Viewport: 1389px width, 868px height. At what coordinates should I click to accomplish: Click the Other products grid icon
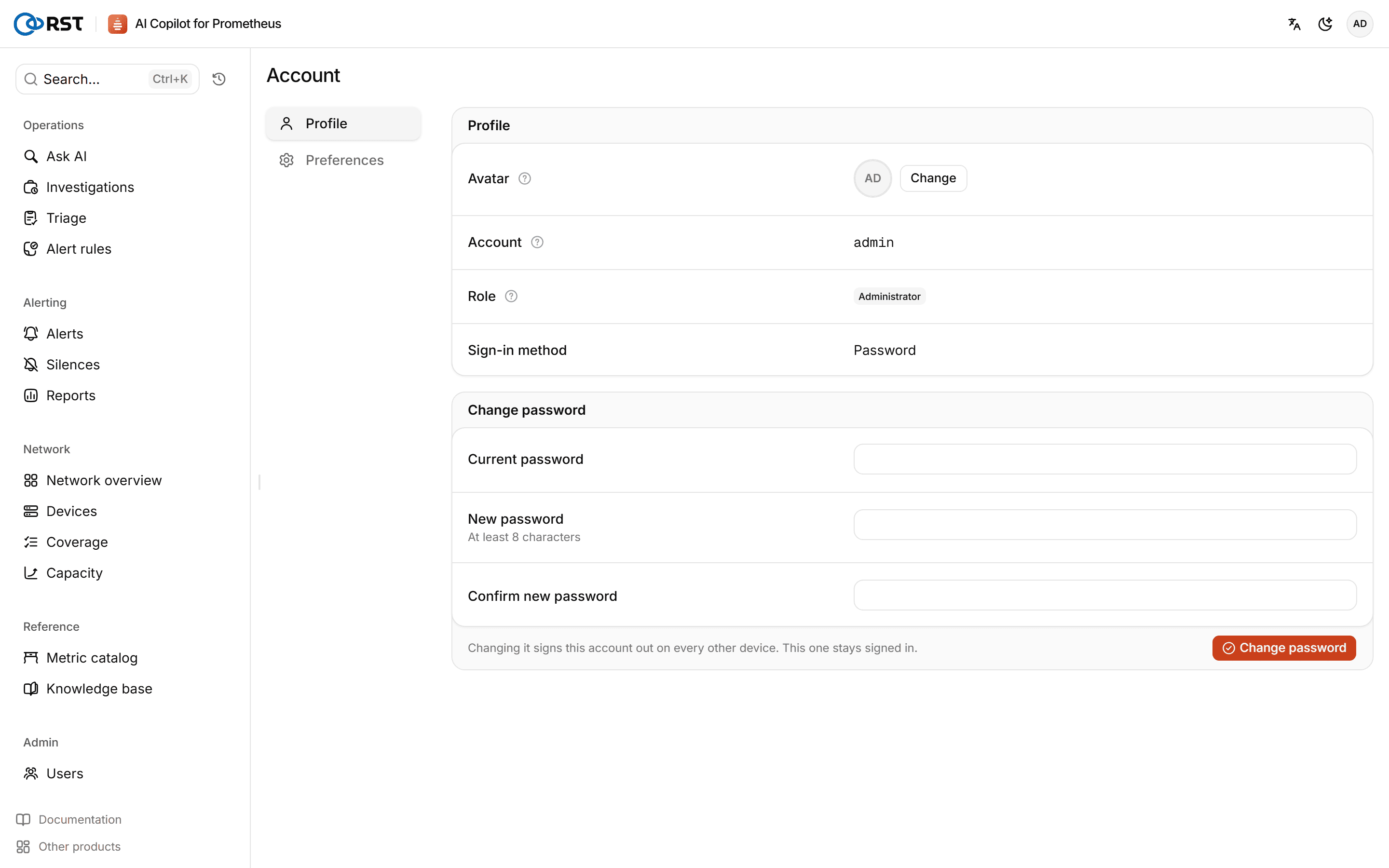[23, 847]
